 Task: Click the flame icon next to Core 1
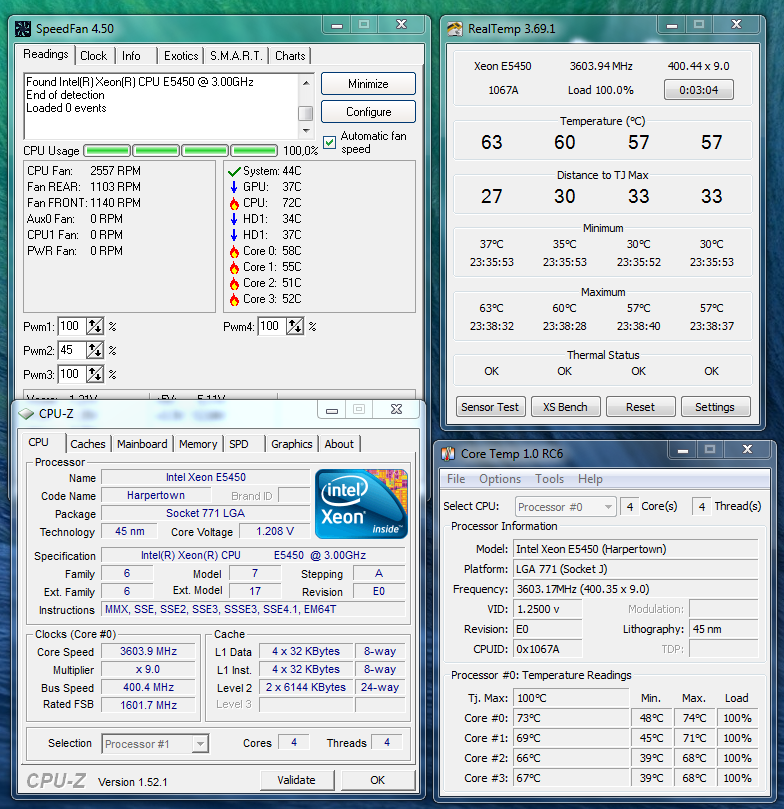234,267
